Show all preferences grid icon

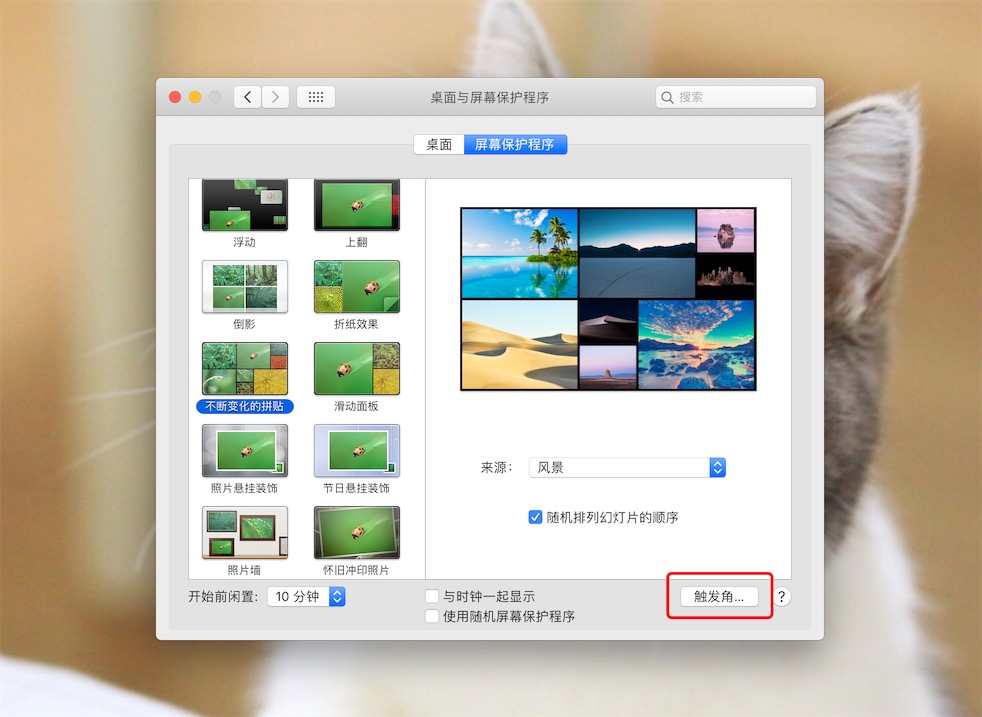pyautogui.click(x=316, y=97)
